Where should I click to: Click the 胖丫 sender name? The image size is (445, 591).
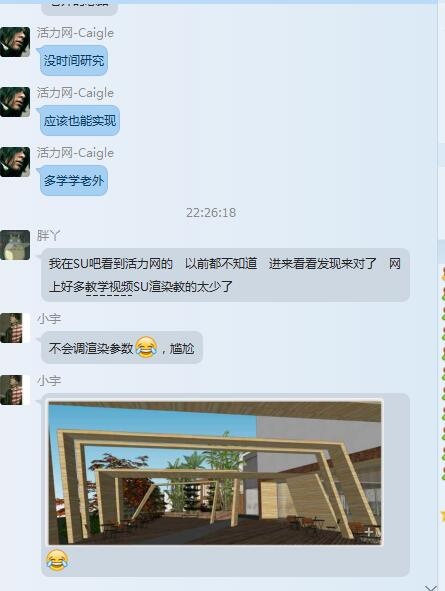48,236
